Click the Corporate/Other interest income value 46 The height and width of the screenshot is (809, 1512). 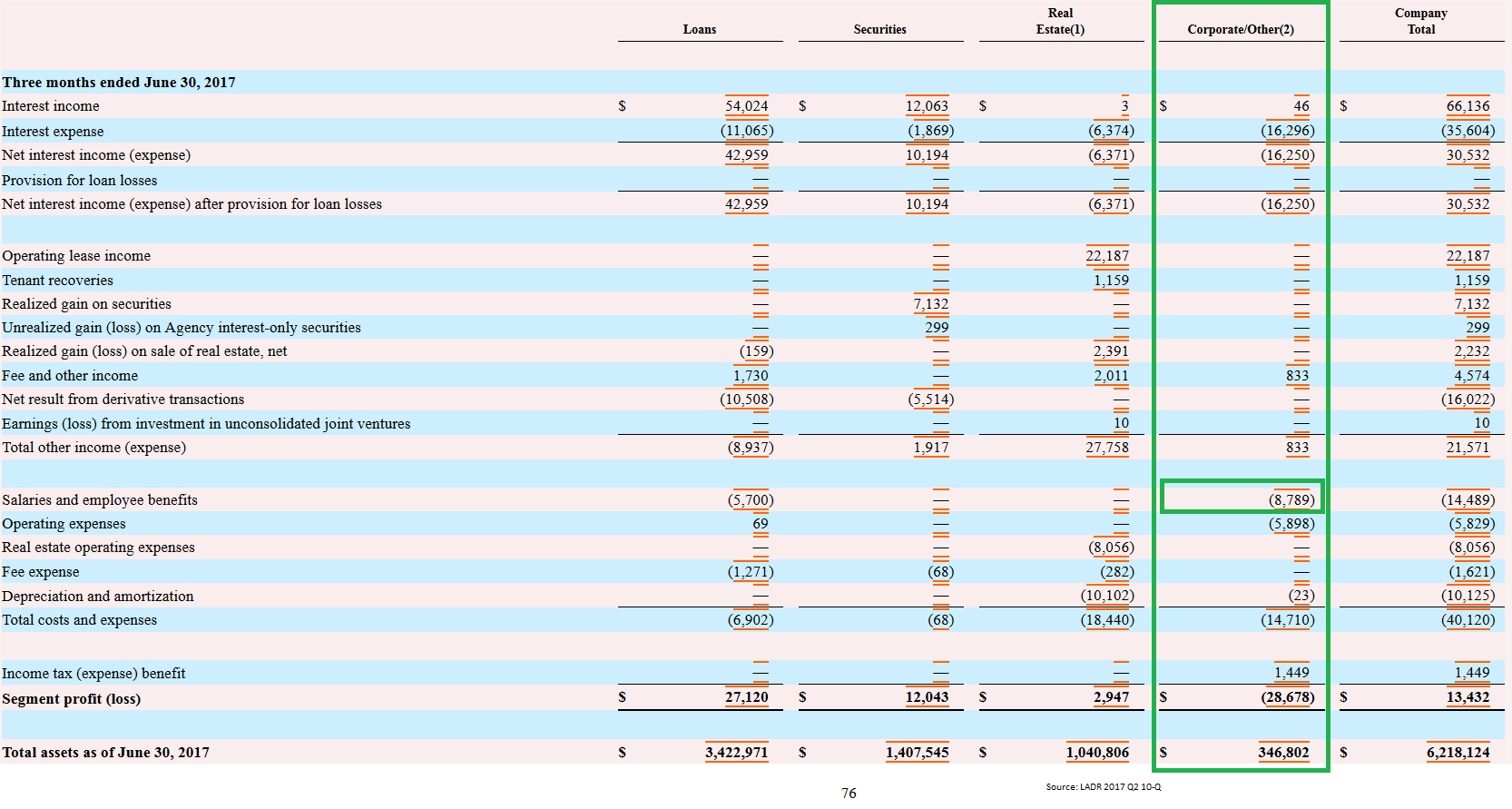pyautogui.click(x=1301, y=106)
